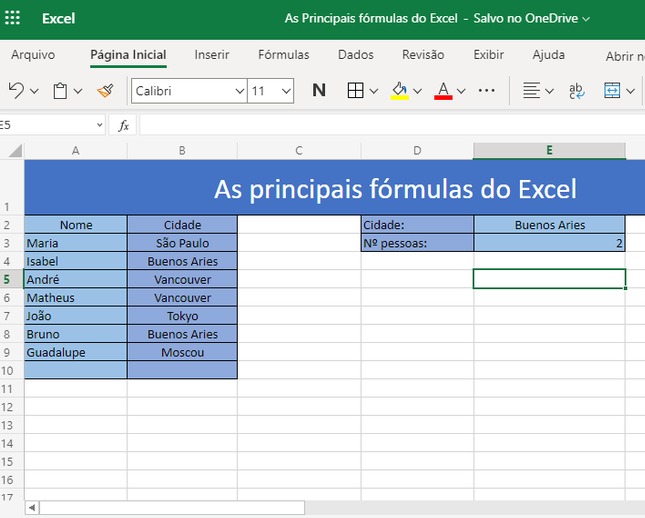Click in the formula bar field
Image resolution: width=645 pixels, height=518 pixels.
pyautogui.click(x=392, y=125)
